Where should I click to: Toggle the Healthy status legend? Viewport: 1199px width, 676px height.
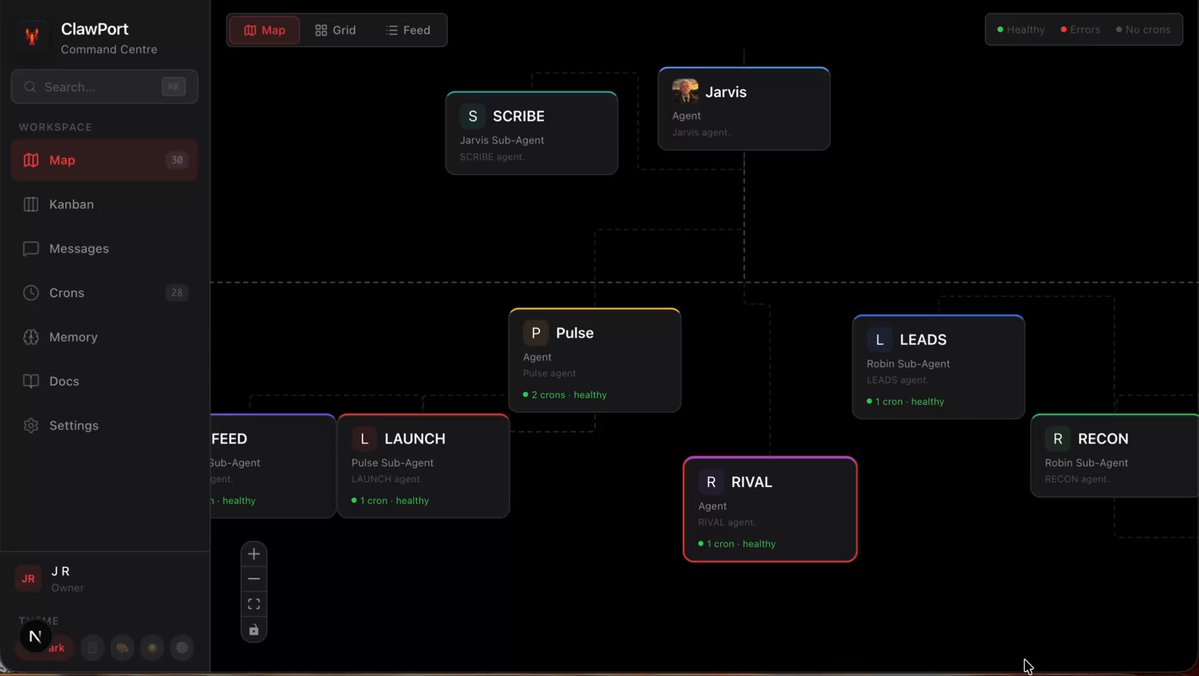[1019, 29]
